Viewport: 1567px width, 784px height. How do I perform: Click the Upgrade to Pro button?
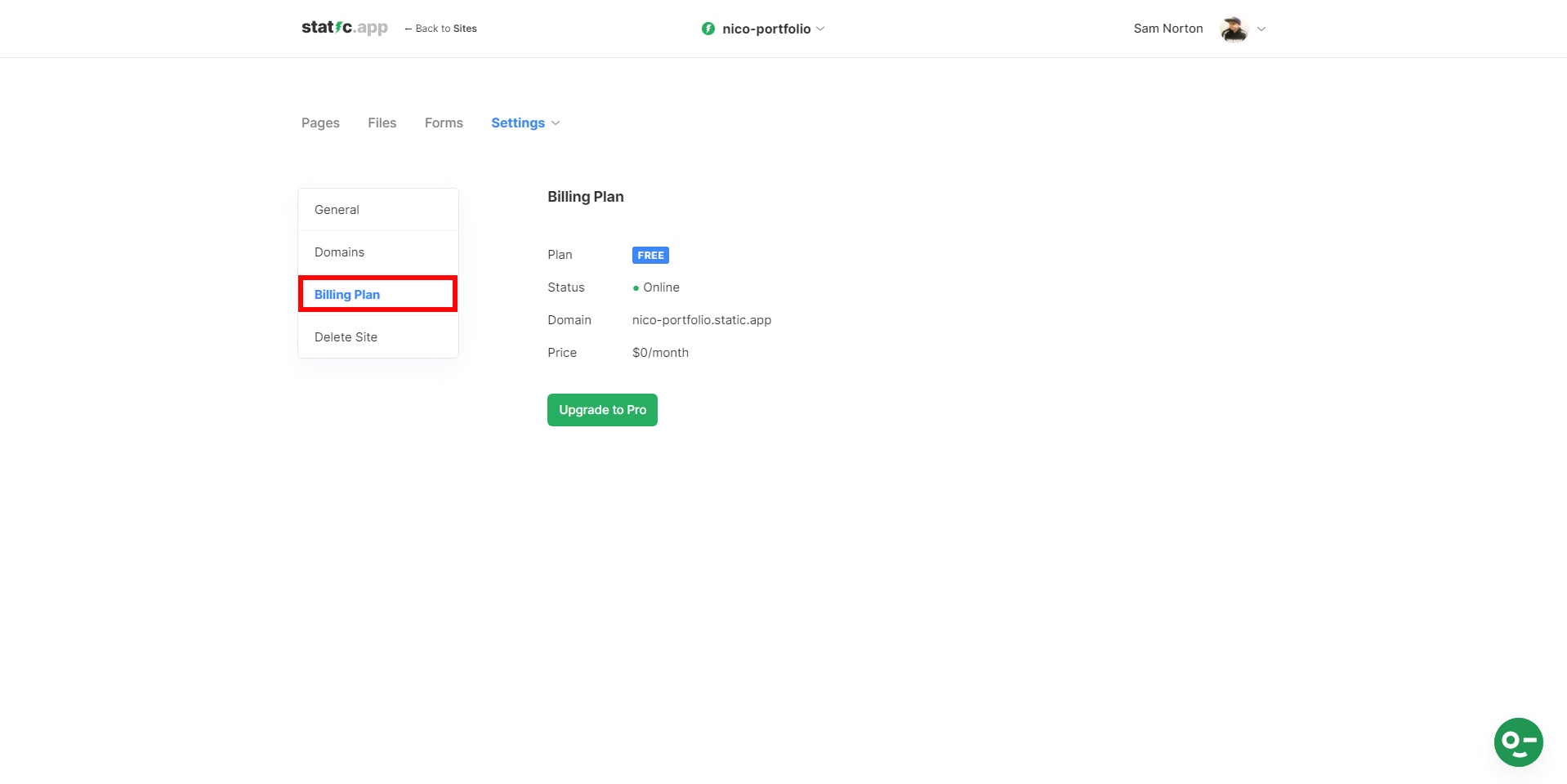coord(602,409)
